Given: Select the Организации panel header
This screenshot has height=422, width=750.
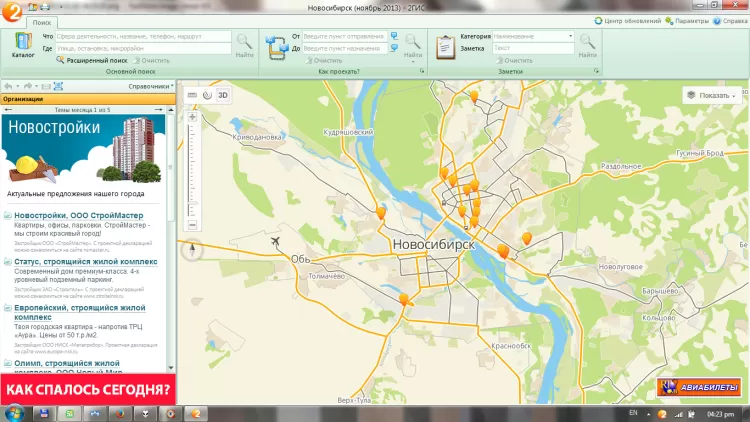Looking at the screenshot, I should [x=88, y=99].
